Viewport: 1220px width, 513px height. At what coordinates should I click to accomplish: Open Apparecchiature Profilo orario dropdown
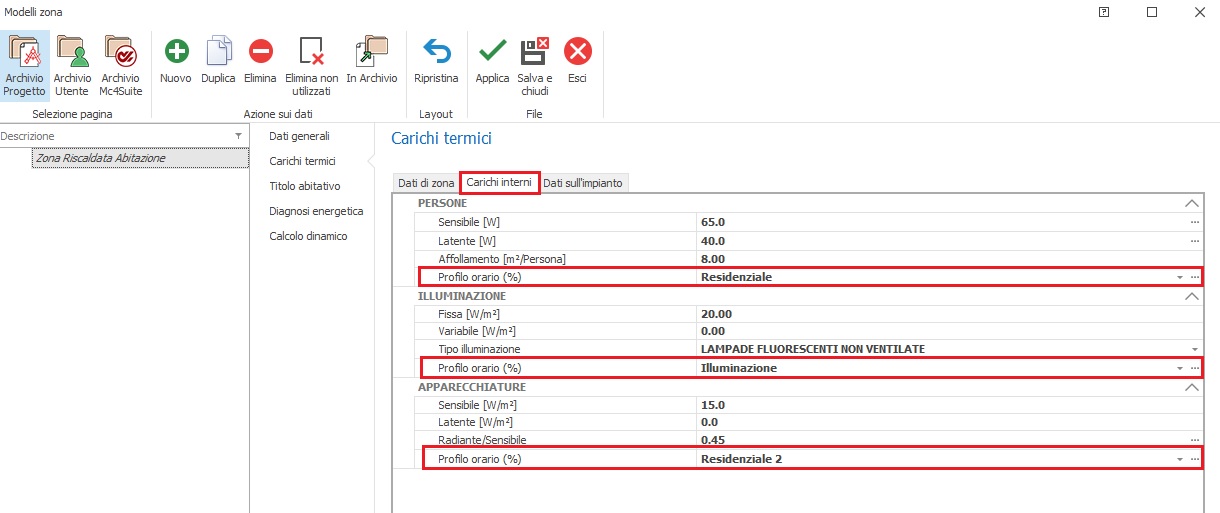(1180, 459)
